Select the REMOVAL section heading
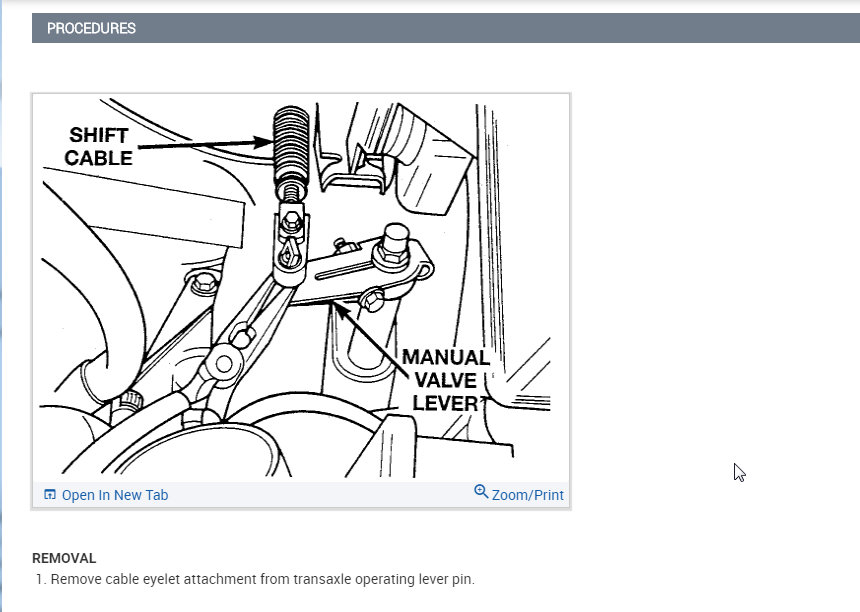 click(x=64, y=558)
